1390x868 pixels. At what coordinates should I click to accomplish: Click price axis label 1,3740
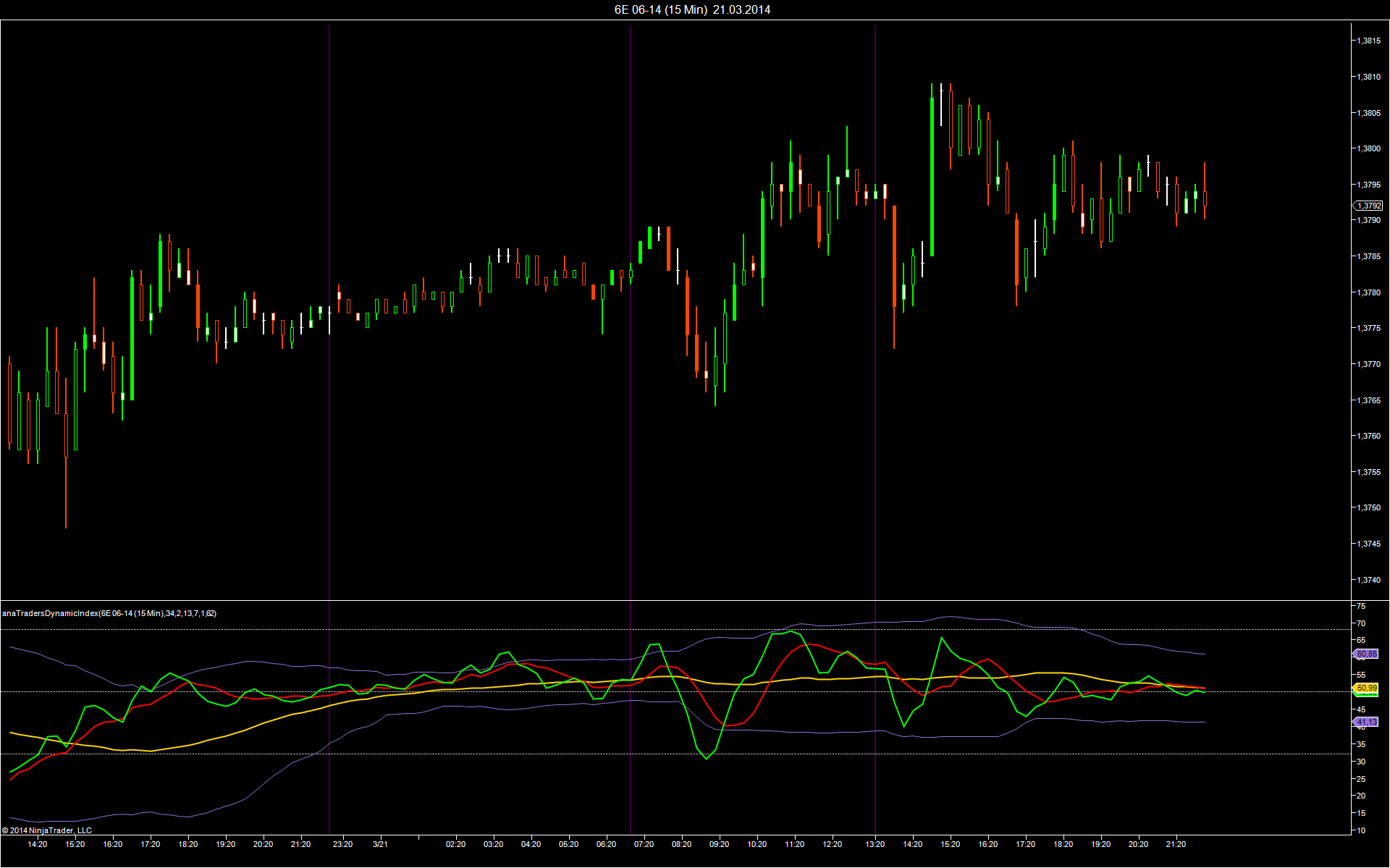(1368, 580)
